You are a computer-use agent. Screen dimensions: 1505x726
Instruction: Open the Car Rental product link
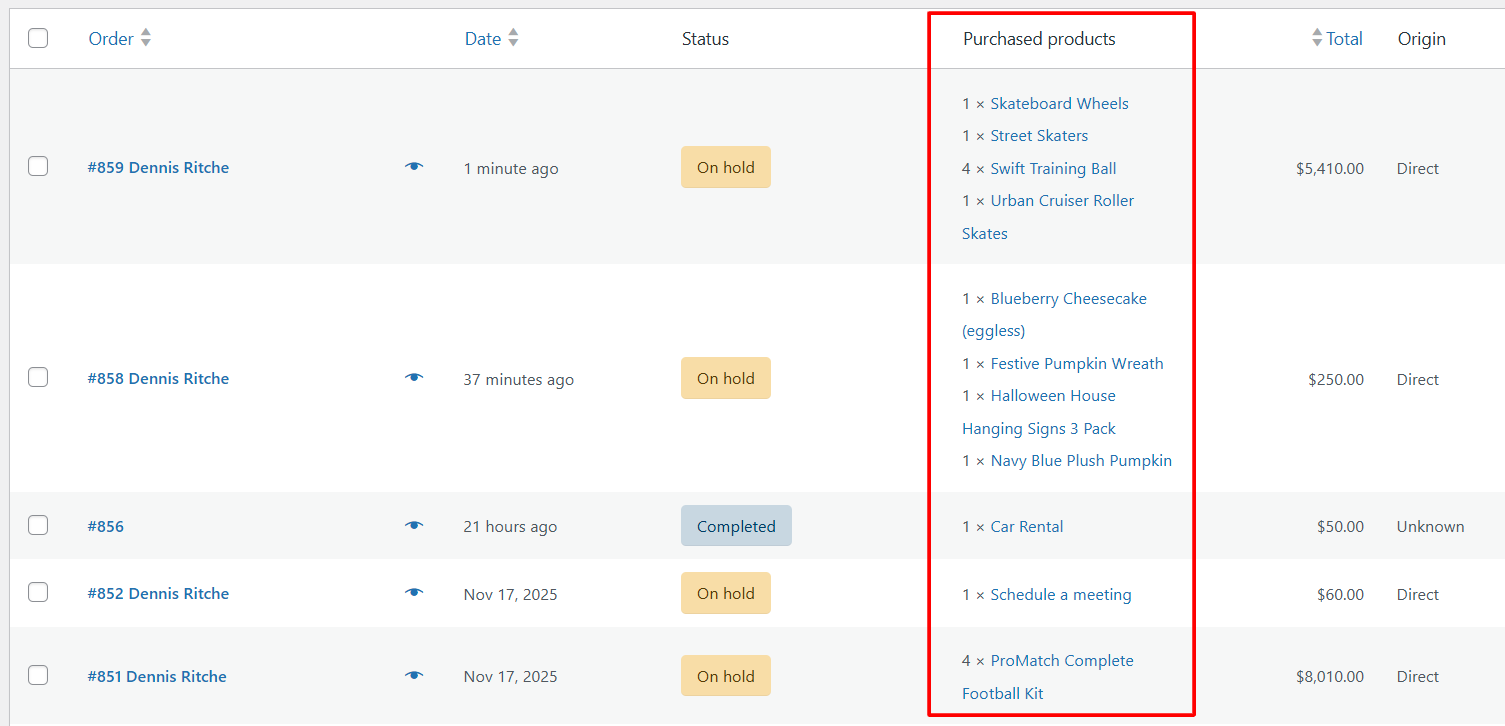(1026, 527)
